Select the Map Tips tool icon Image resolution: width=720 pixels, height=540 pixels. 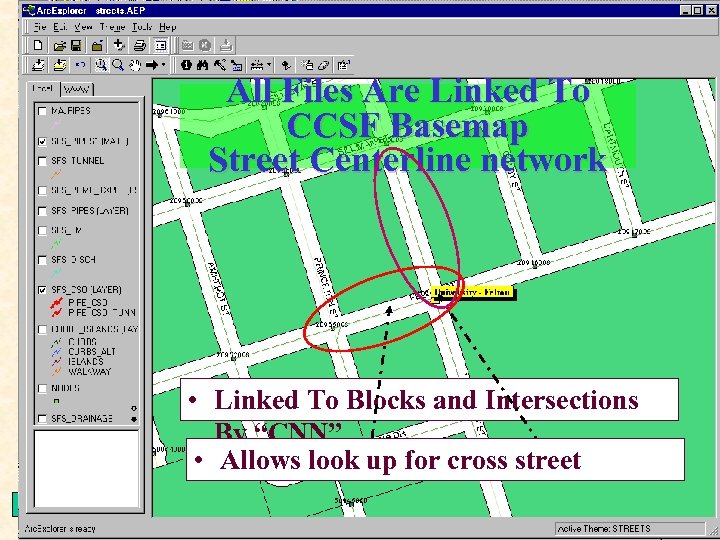coord(236,66)
